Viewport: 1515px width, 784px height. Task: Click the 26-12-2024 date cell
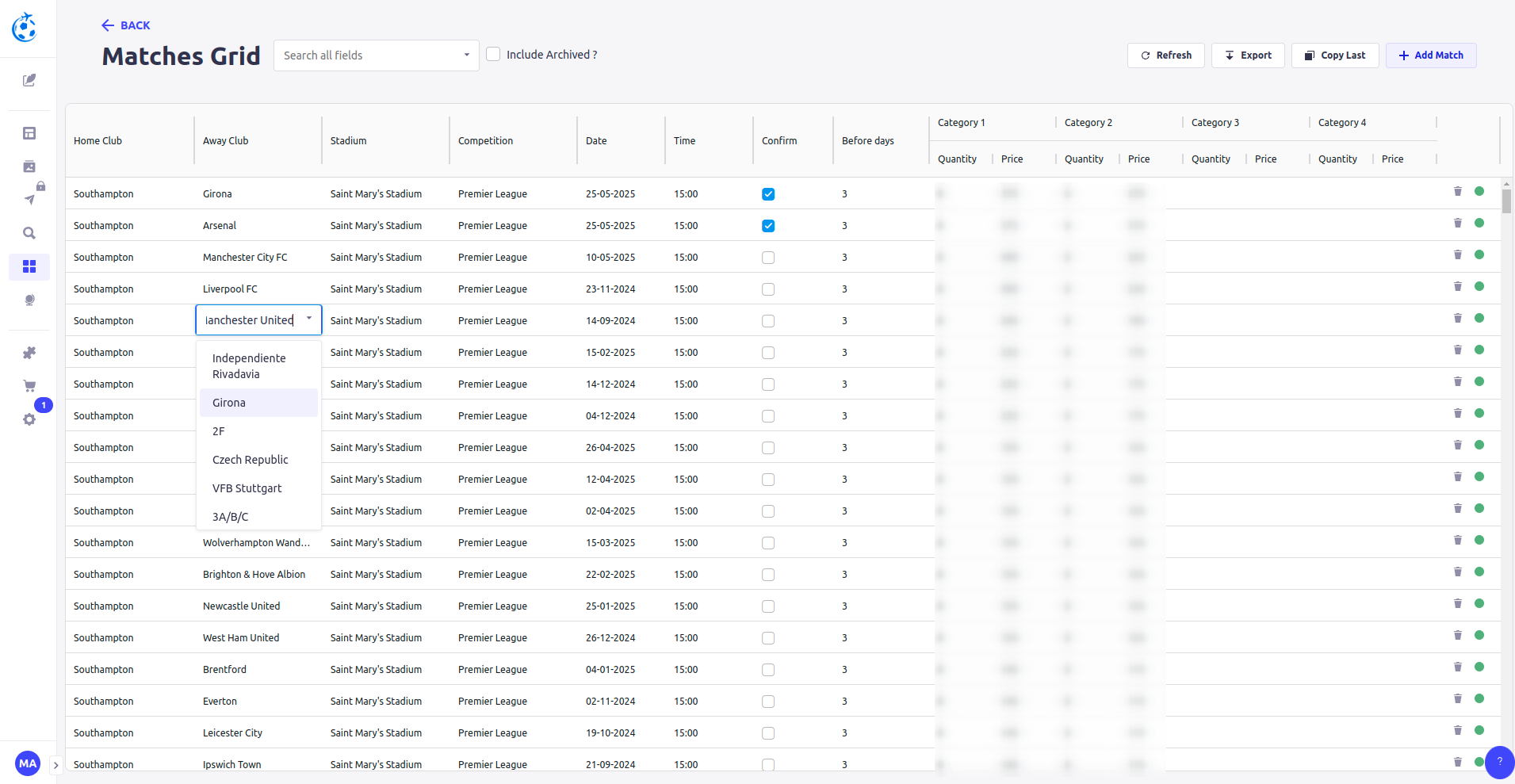pyautogui.click(x=610, y=638)
